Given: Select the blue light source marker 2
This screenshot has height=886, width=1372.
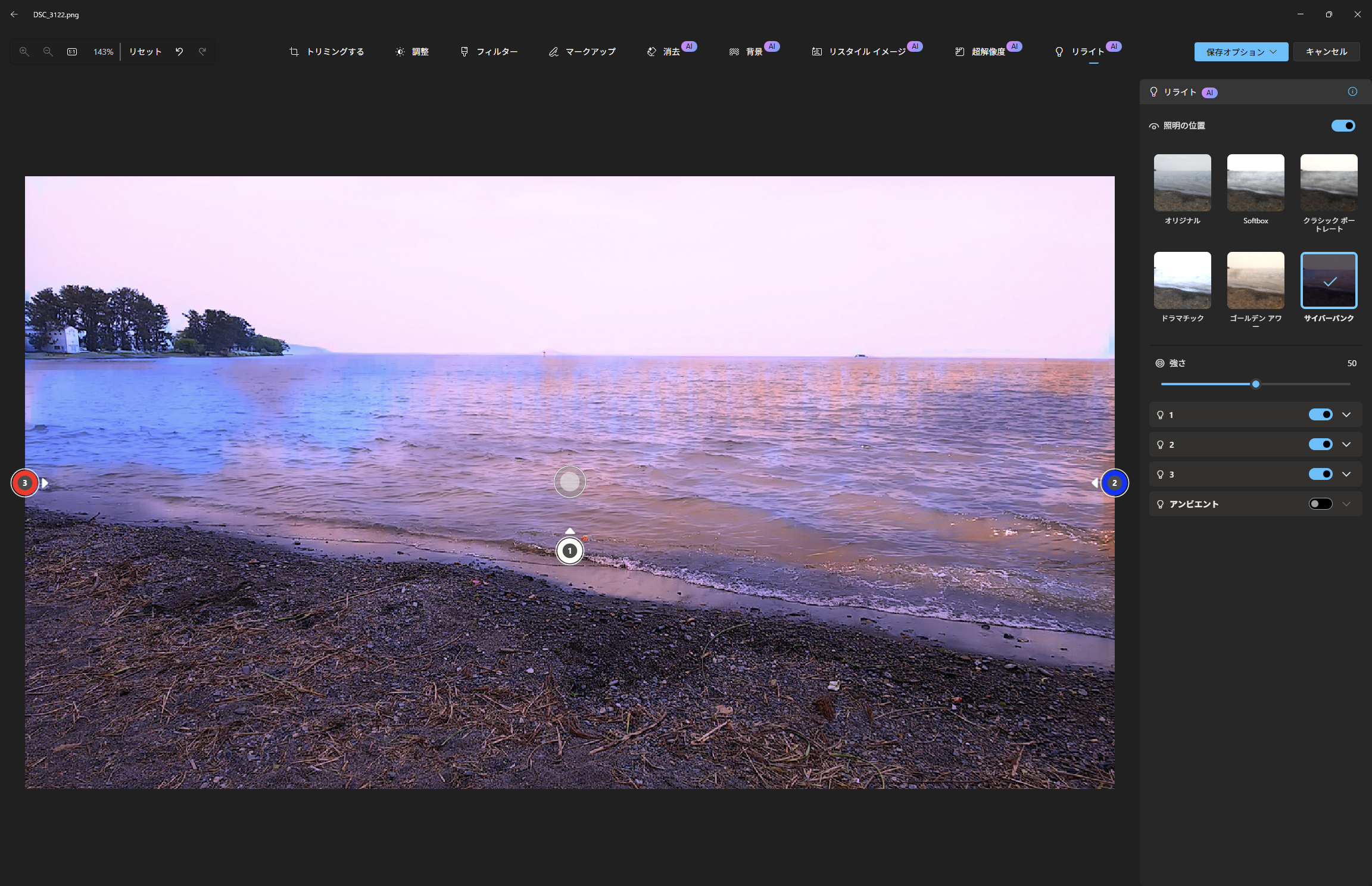Looking at the screenshot, I should pyautogui.click(x=1114, y=483).
